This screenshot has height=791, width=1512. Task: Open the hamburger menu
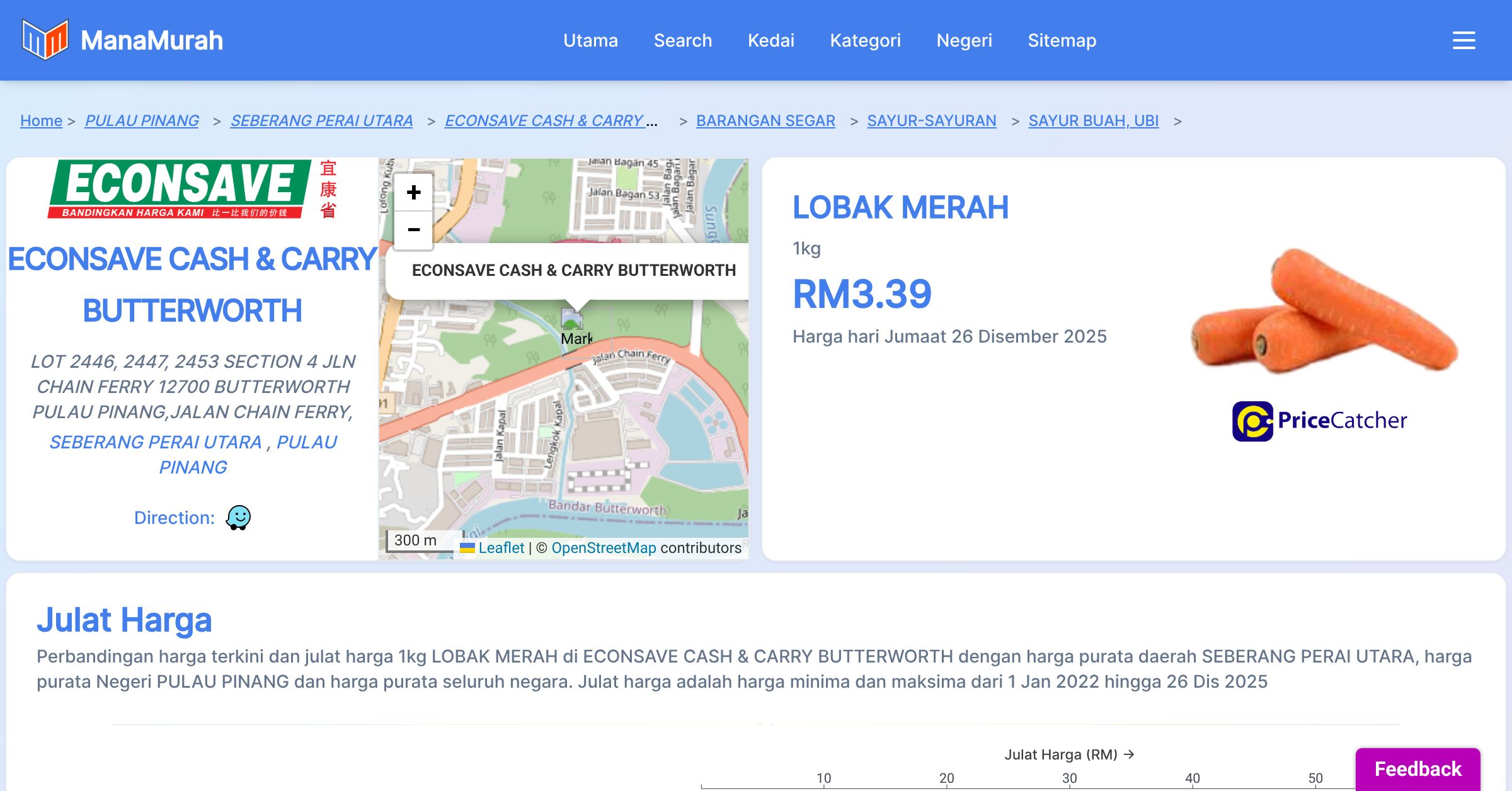click(x=1463, y=40)
